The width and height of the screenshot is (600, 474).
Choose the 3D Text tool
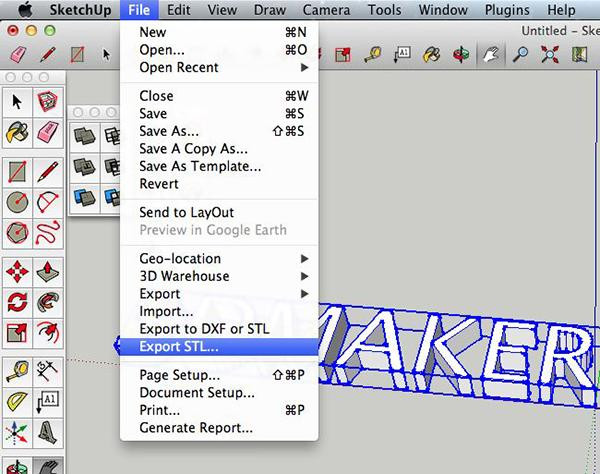point(48,433)
